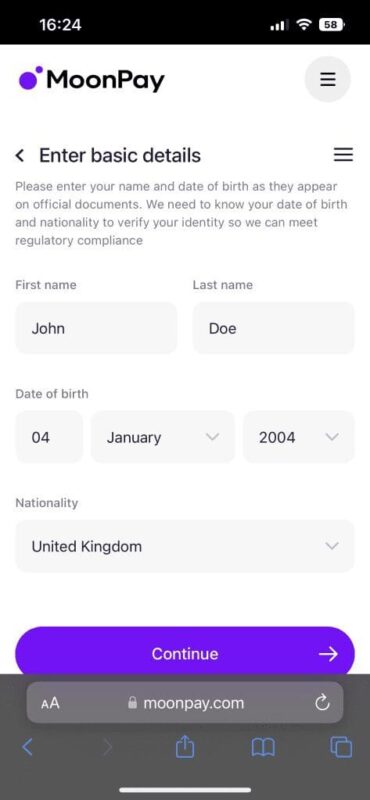Viewport: 370px width, 800px height.
Task: Reload the page with refresh icon
Action: click(322, 703)
